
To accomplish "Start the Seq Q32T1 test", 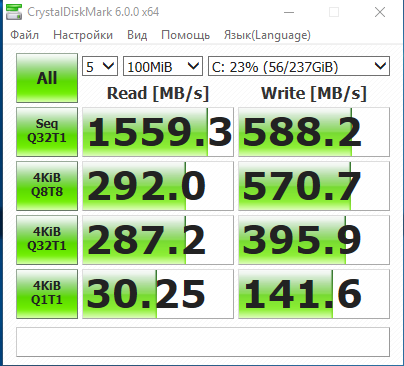I will [x=47, y=132].
